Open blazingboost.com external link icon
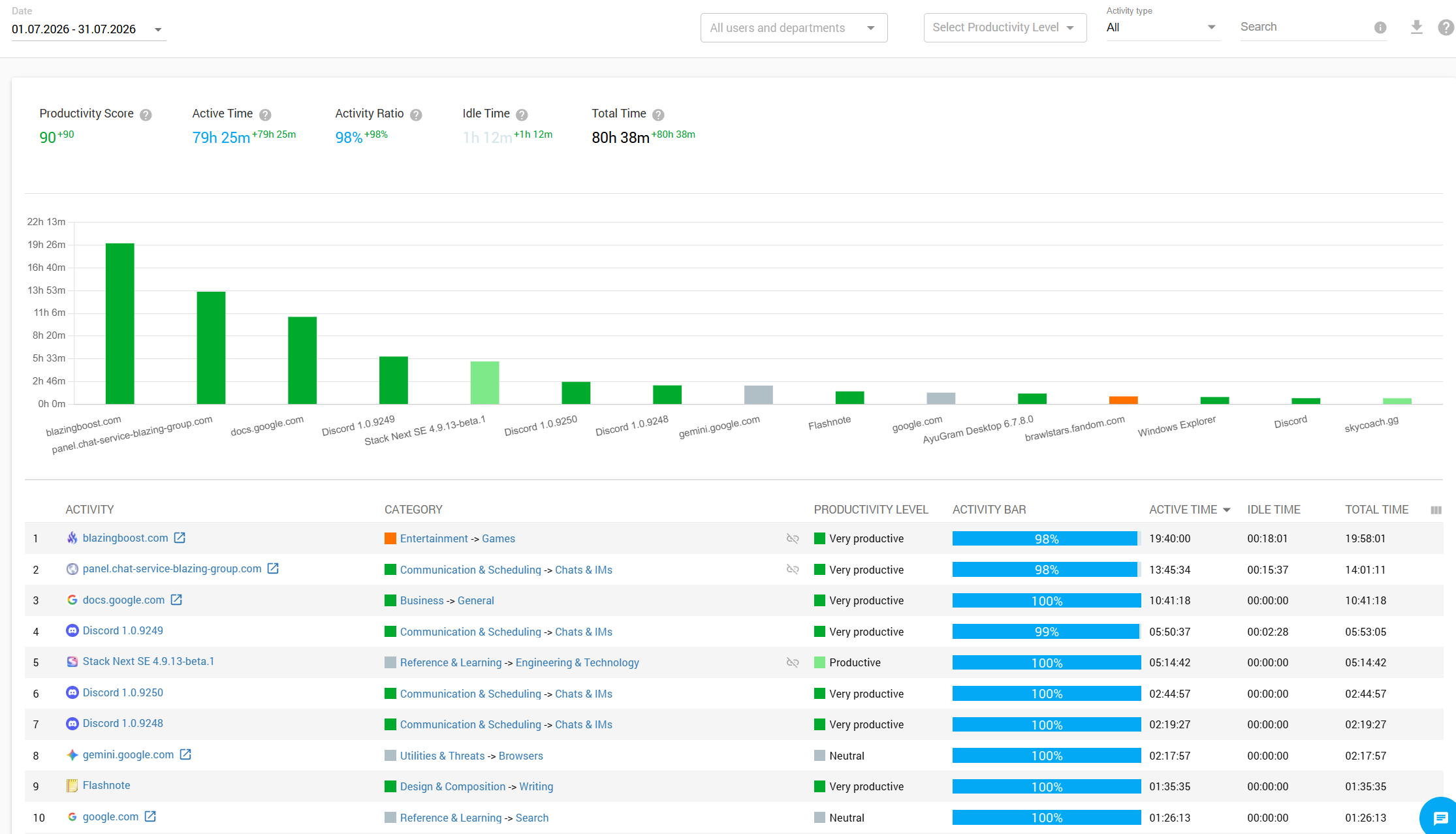The width and height of the screenshot is (1456, 834). click(x=180, y=538)
